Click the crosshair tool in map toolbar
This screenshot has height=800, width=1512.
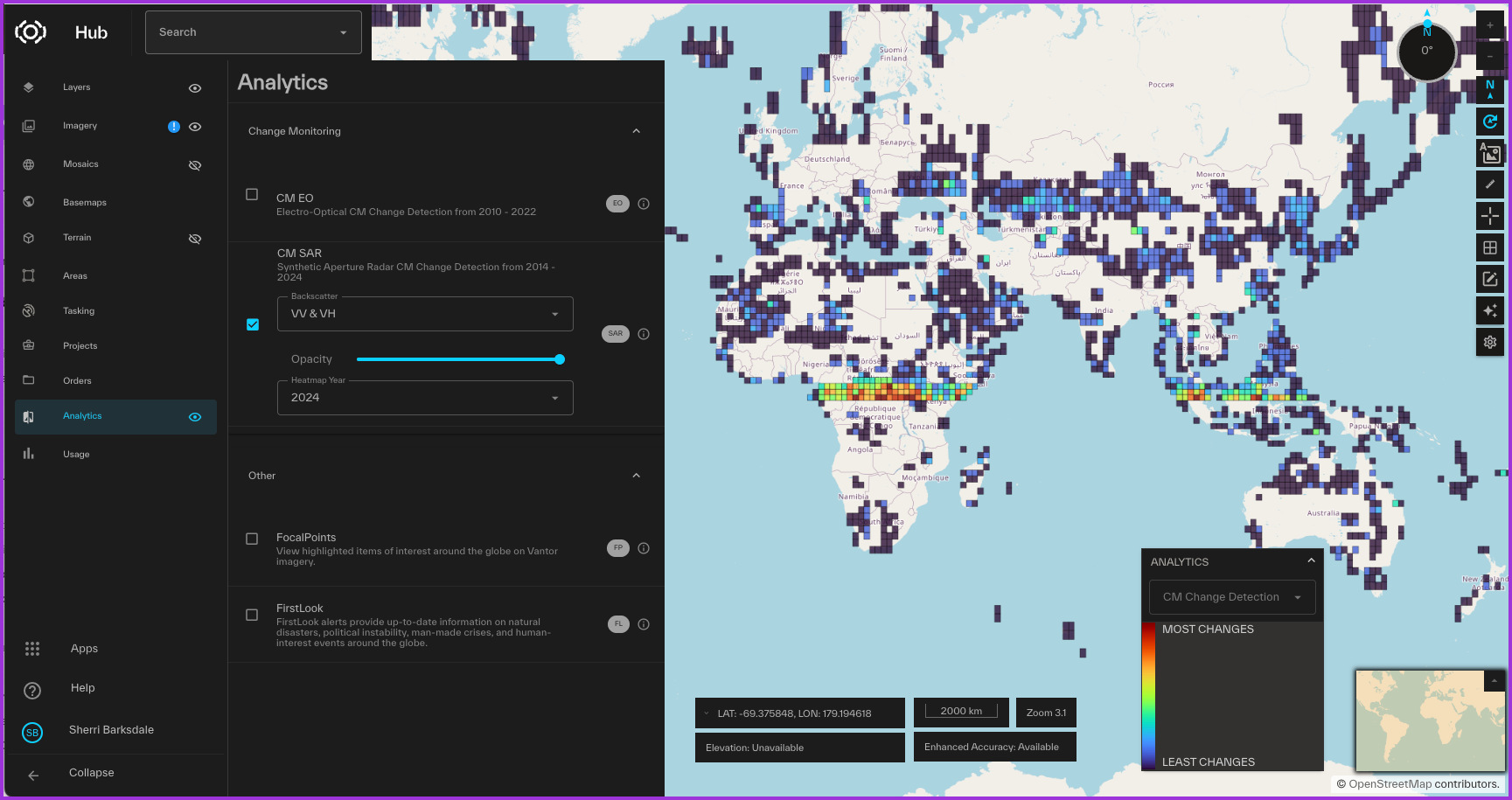point(1489,216)
